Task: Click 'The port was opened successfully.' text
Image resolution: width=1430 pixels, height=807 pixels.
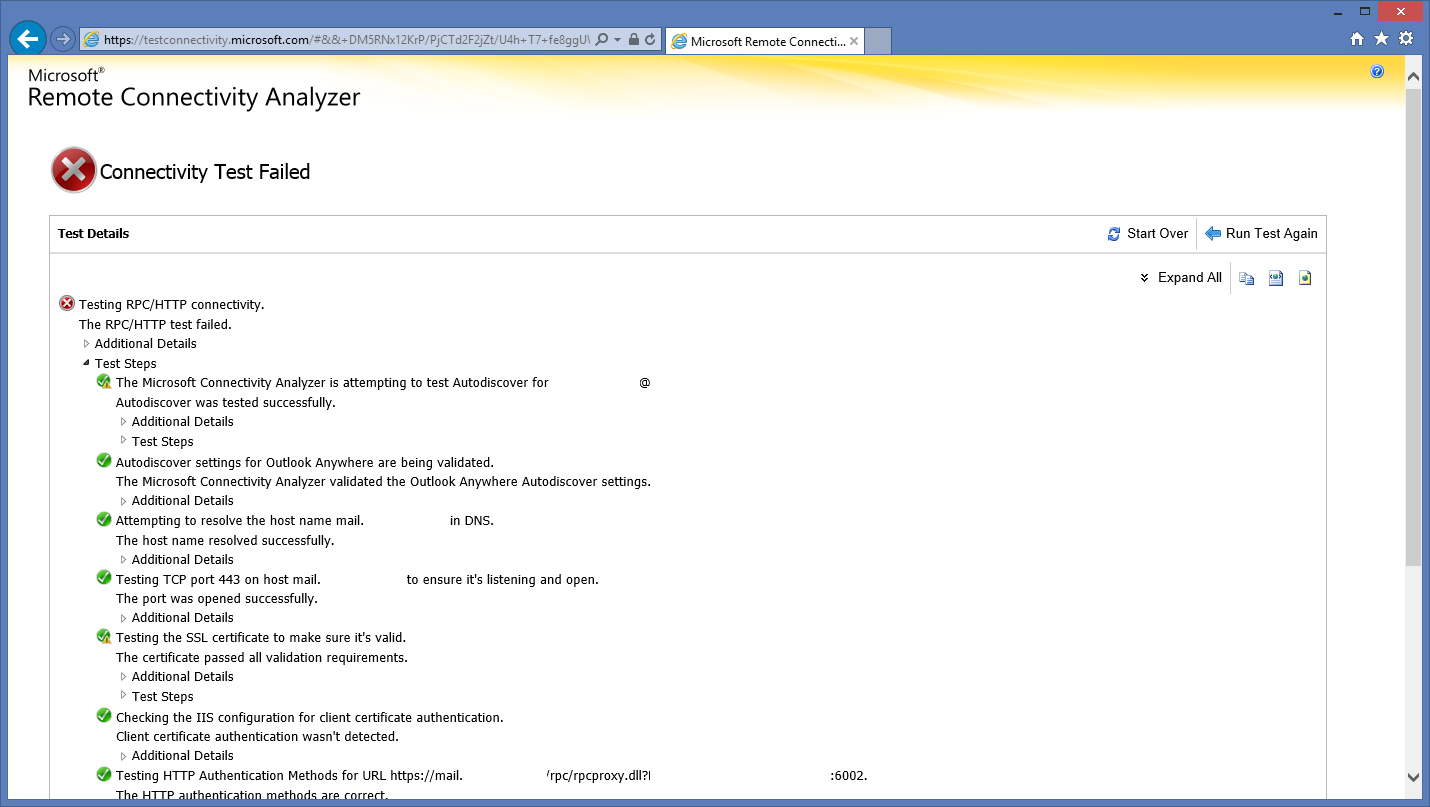Action: tap(217, 599)
